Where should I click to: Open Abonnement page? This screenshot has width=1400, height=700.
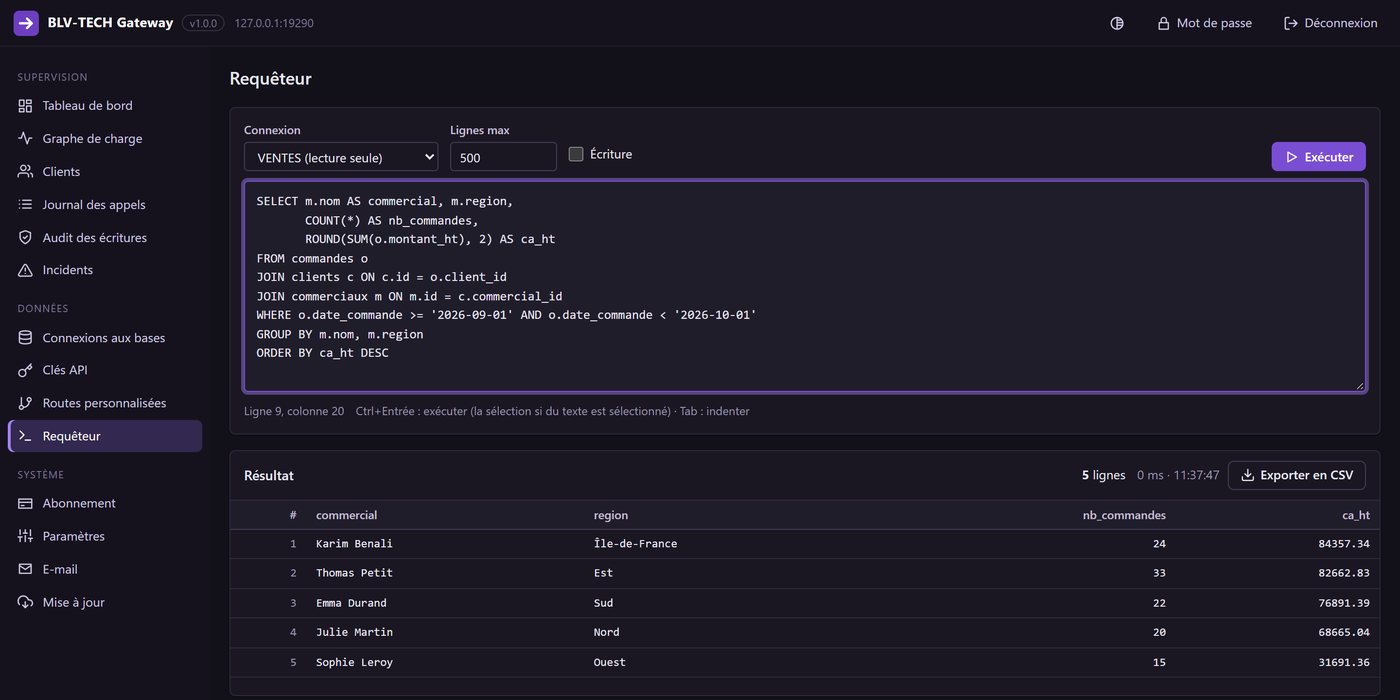click(105, 503)
